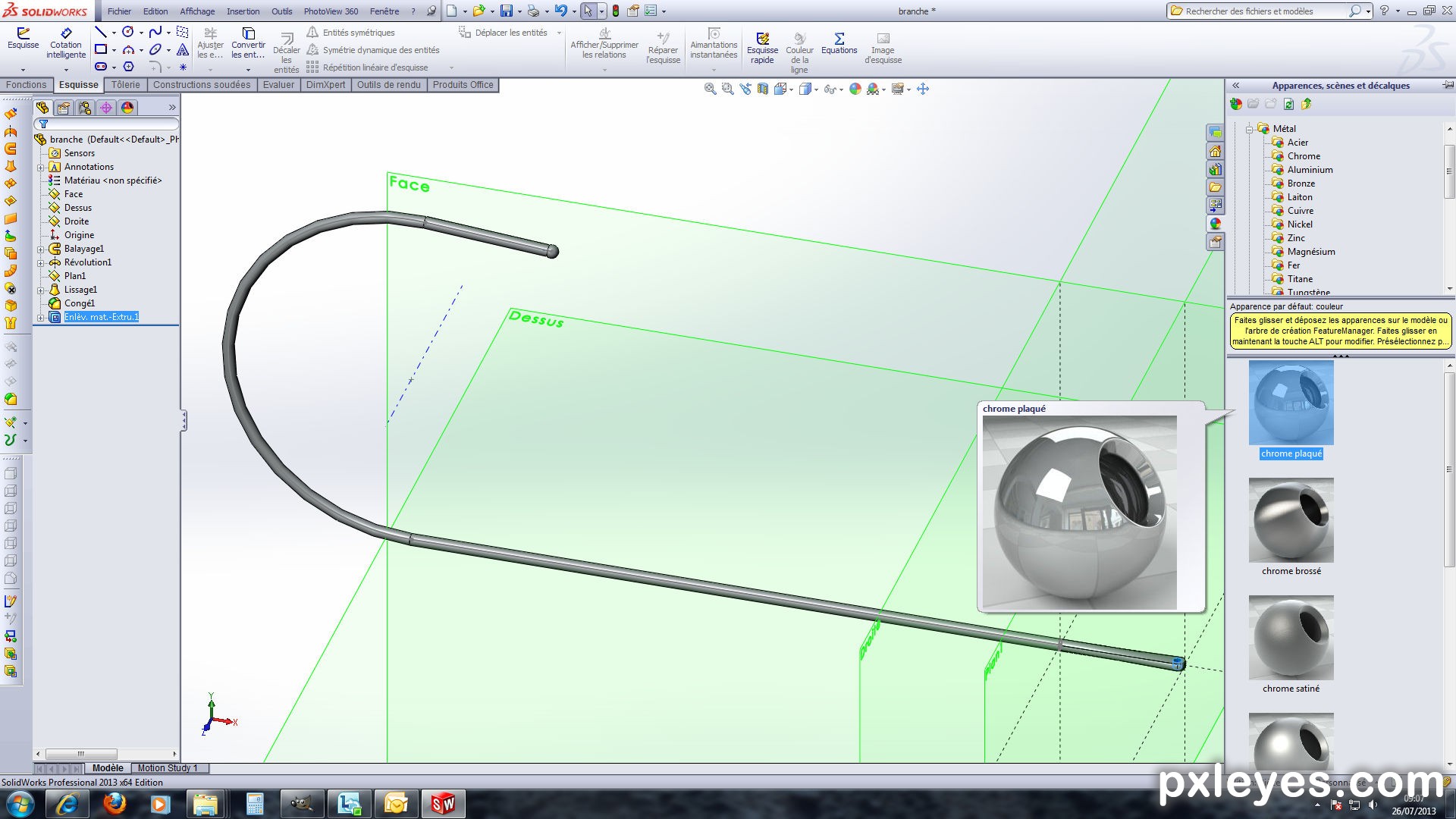Select the chrome brossé appearance thumbnail
The width and height of the screenshot is (1456, 819).
[x=1291, y=520]
